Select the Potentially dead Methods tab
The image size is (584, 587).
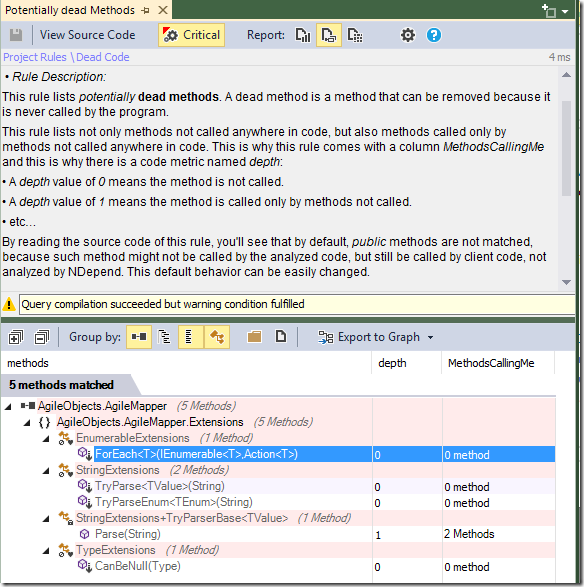[x=70, y=10]
